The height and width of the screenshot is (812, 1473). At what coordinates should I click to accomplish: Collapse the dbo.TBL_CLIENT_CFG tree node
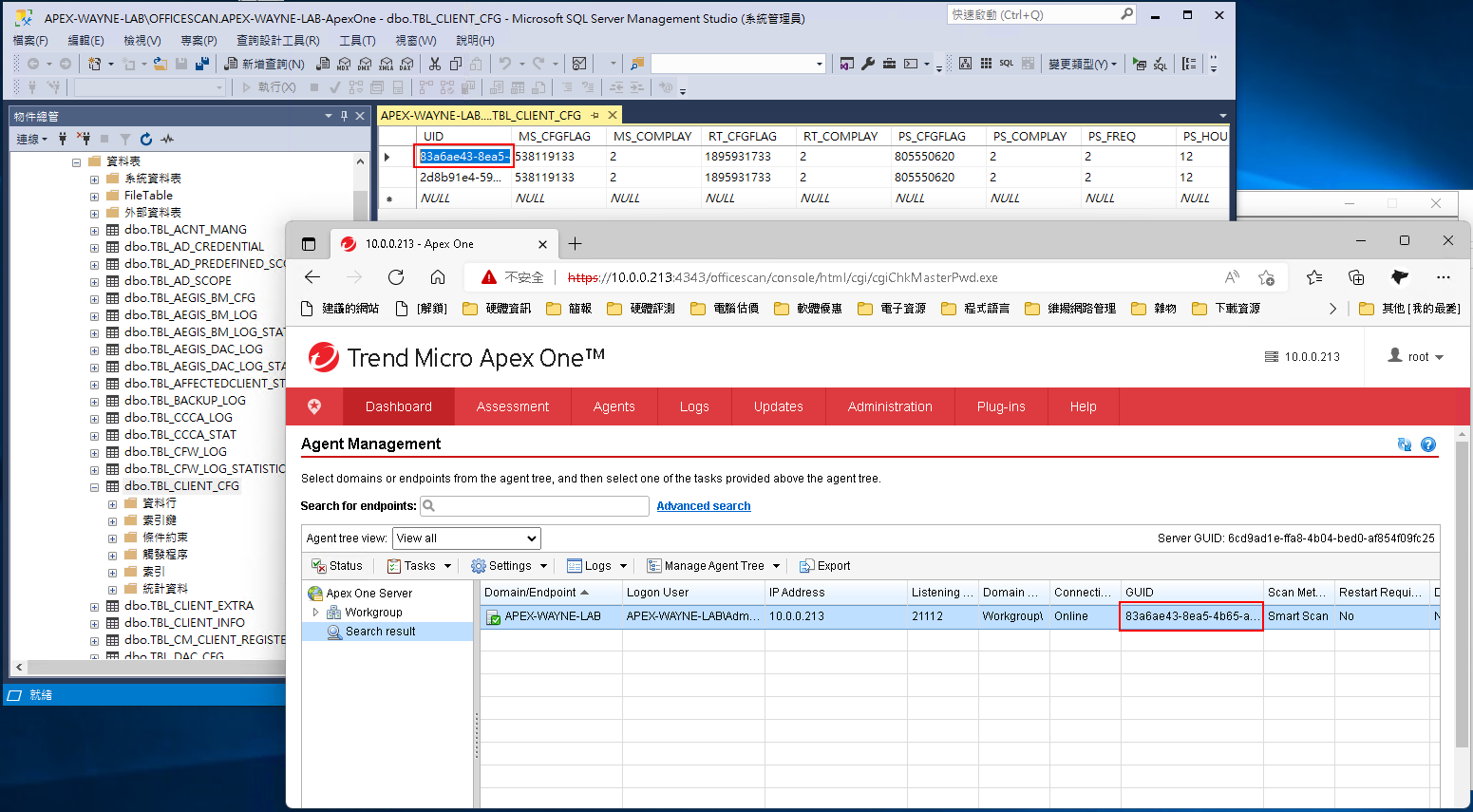[x=94, y=486]
